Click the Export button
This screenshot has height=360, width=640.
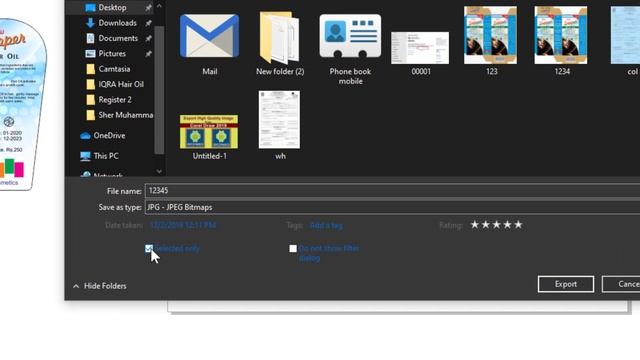pos(566,284)
